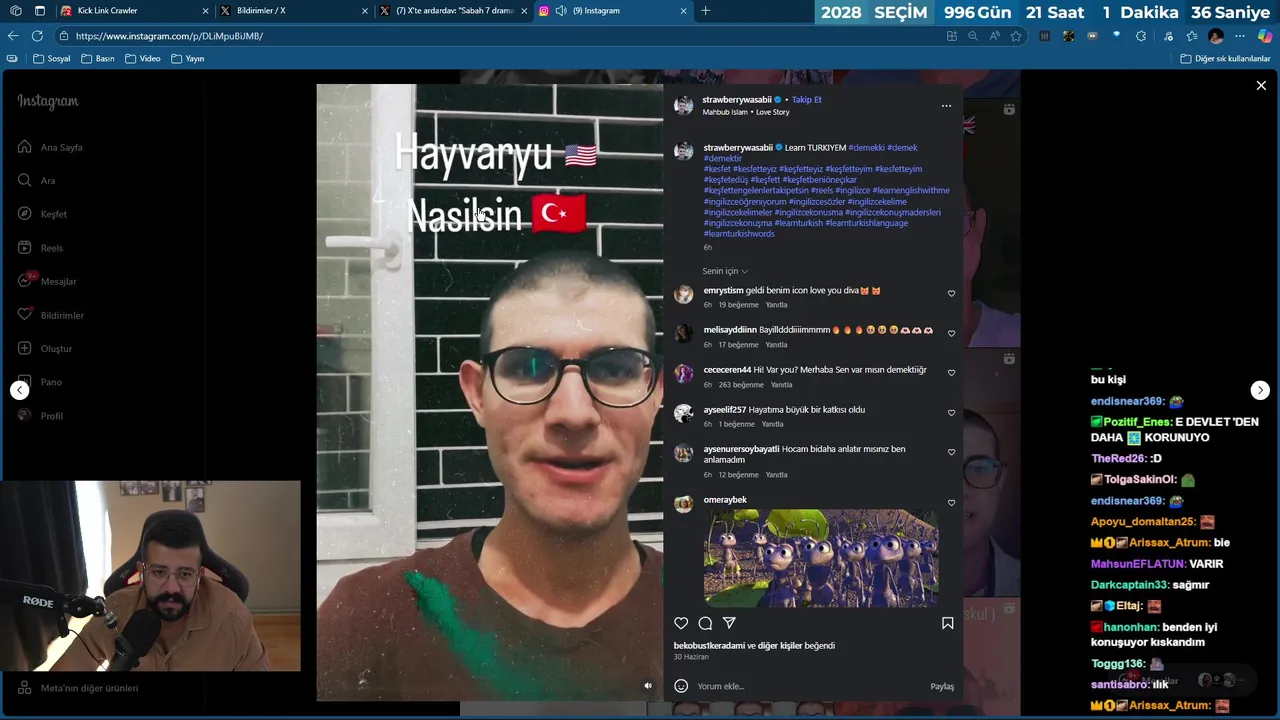Open the read aloud icon in address bar
1280x720 pixels.
pyautogui.click(x=994, y=36)
